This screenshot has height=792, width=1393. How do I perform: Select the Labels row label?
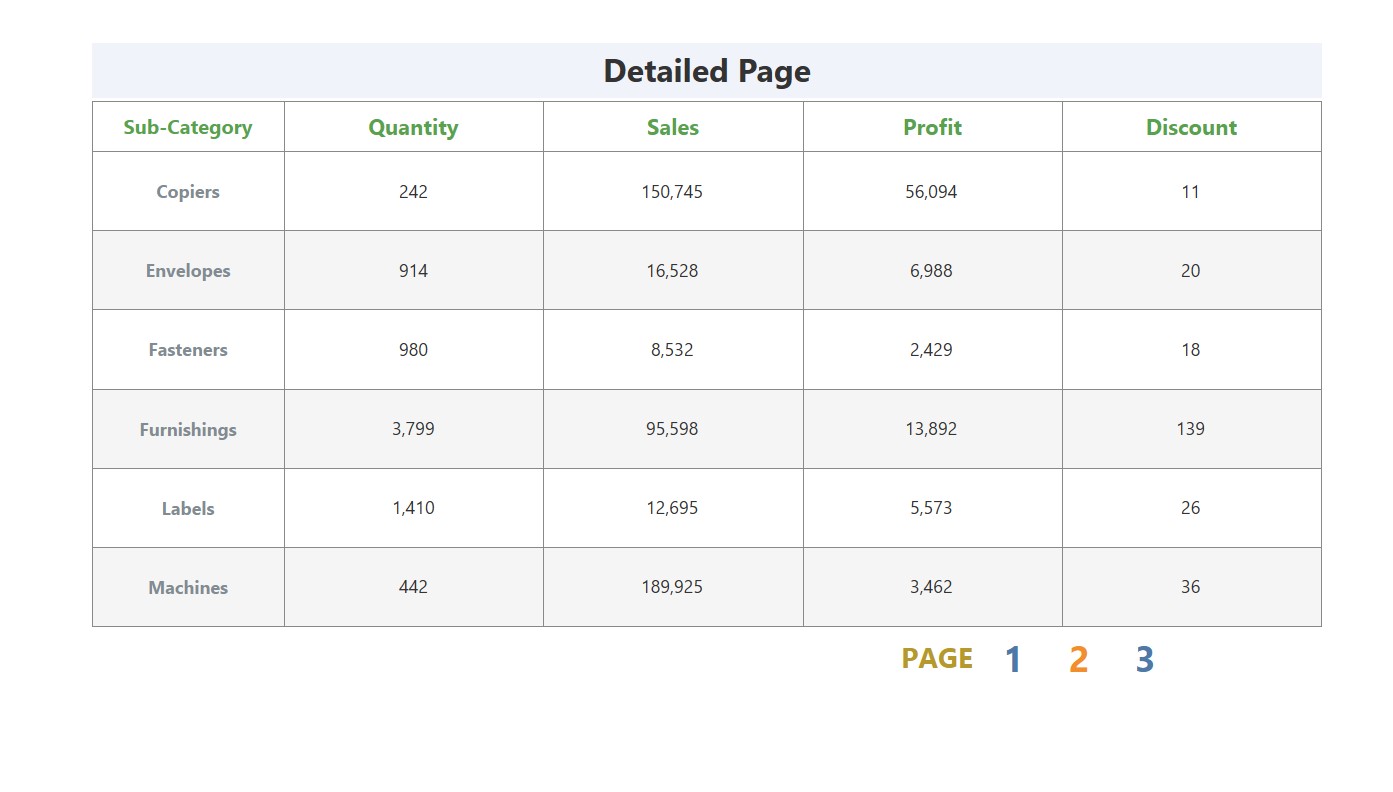pos(188,509)
